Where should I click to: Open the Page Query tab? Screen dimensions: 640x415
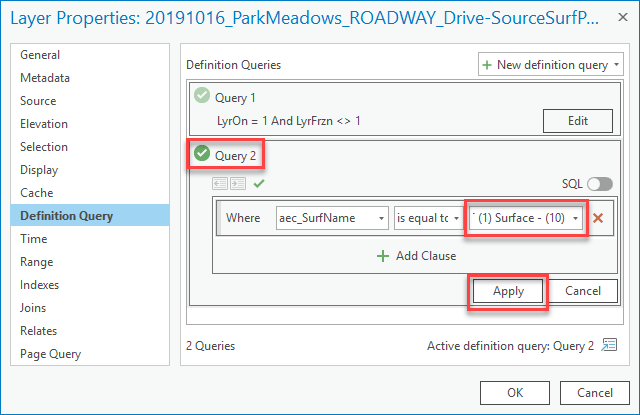click(51, 354)
